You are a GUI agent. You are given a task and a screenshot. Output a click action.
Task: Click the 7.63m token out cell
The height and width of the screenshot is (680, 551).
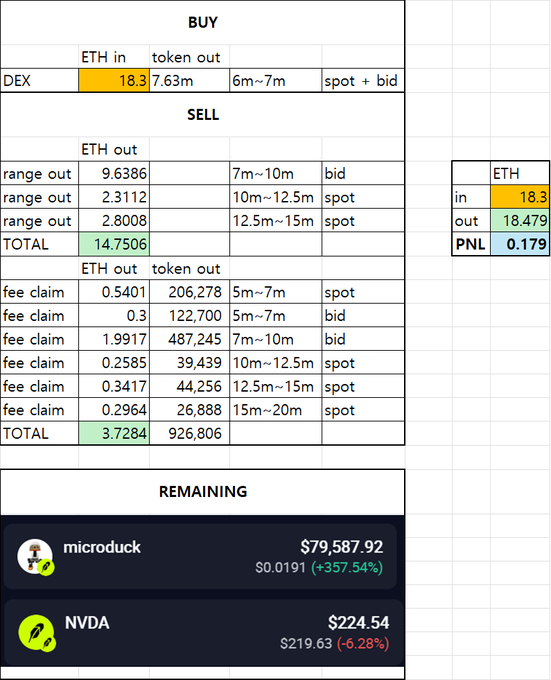pyautogui.click(x=189, y=81)
